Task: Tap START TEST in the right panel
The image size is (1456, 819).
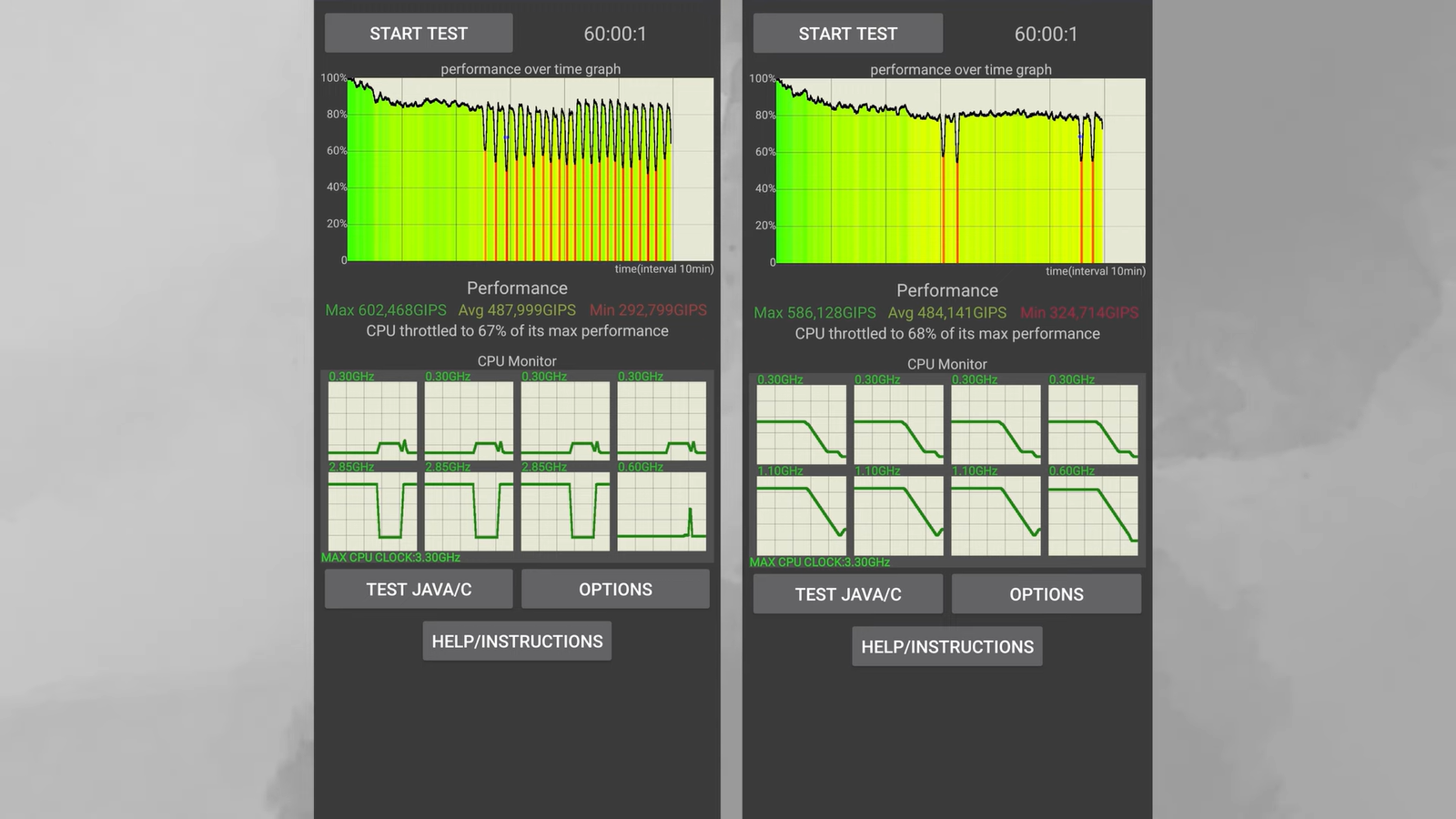Action: click(848, 34)
